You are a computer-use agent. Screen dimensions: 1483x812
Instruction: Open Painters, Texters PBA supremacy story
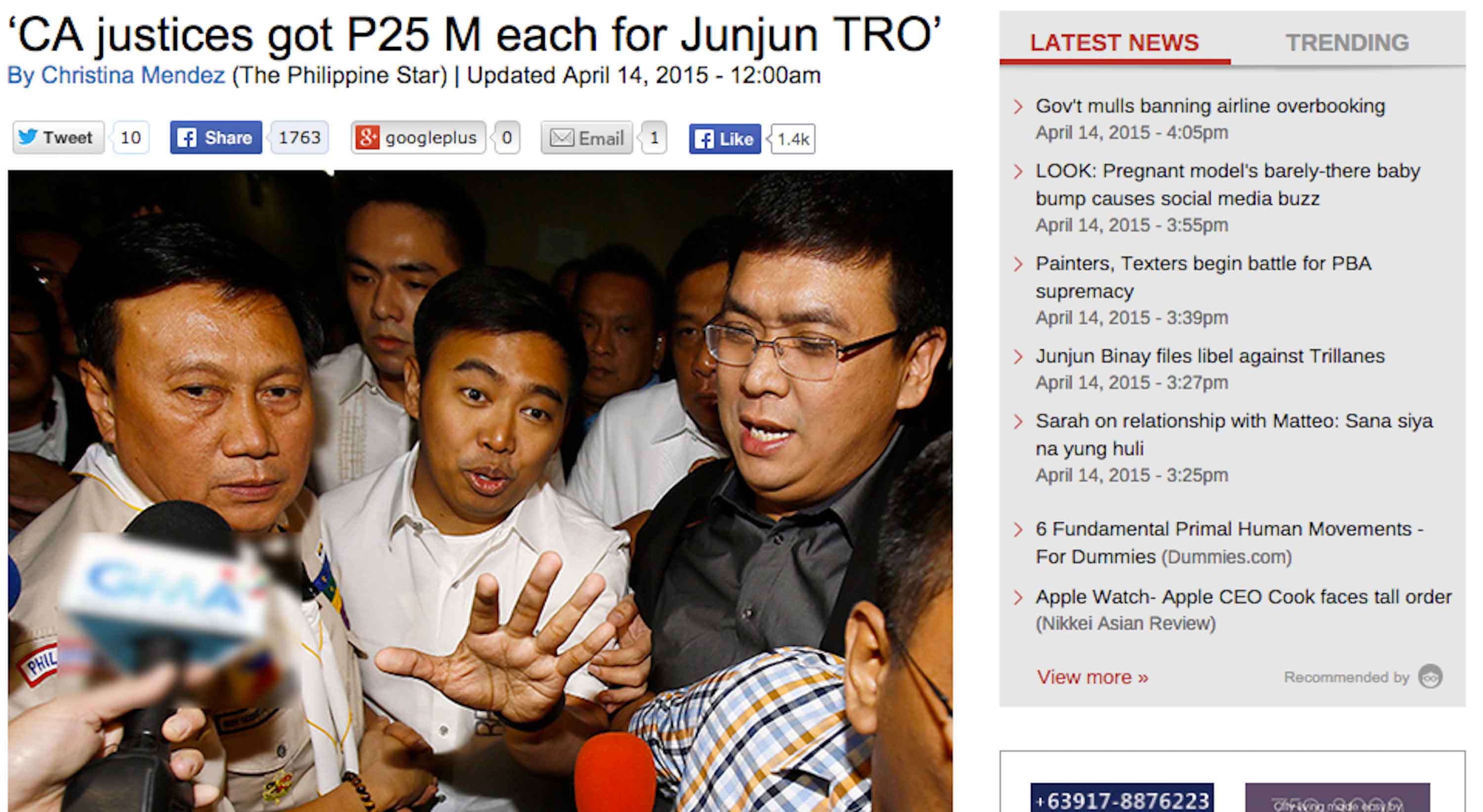[x=1203, y=277]
